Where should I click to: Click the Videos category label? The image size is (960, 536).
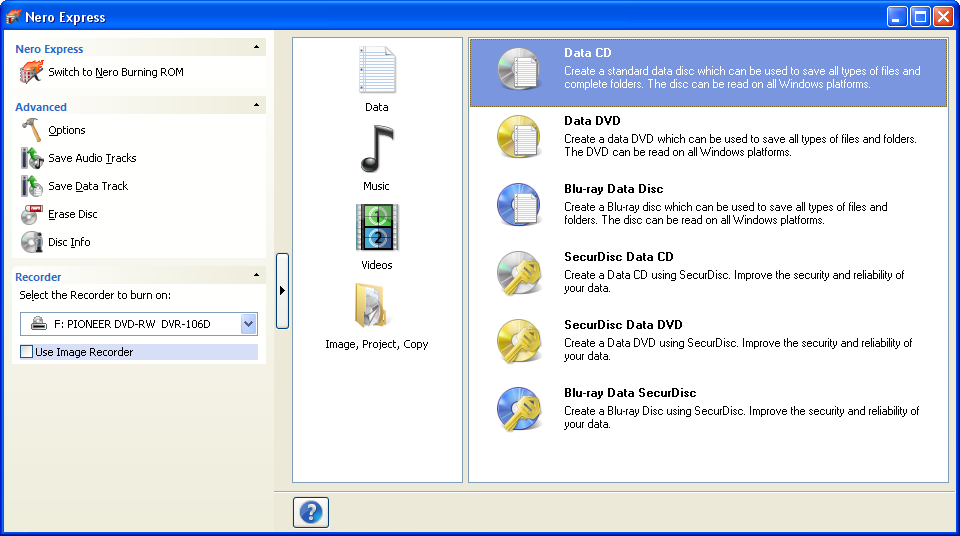point(377,265)
